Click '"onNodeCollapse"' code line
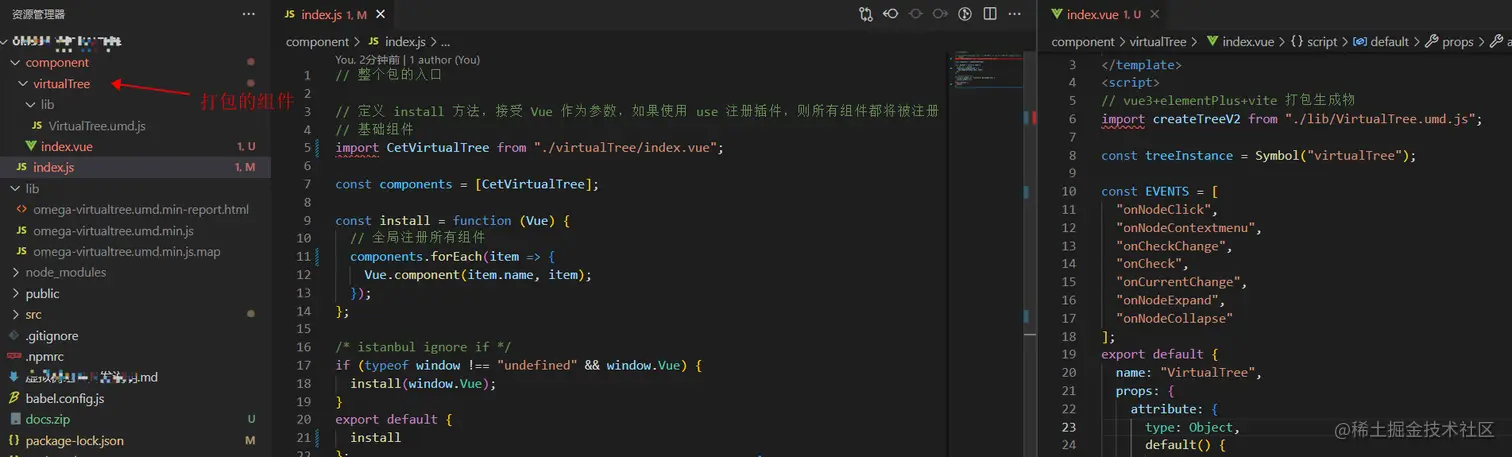 click(x=1175, y=318)
